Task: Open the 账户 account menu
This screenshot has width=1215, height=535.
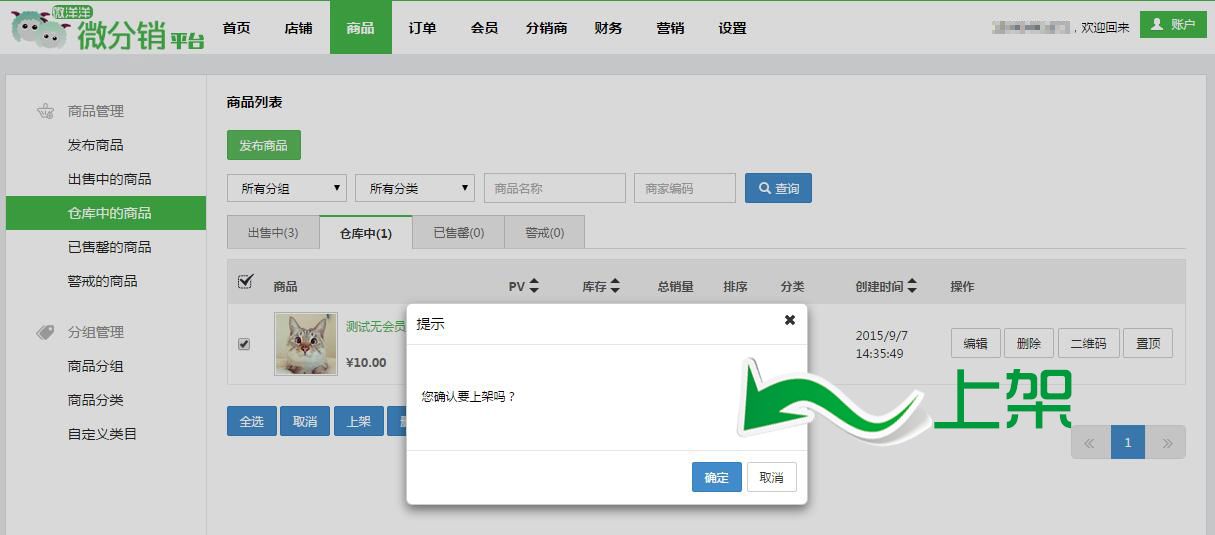Action: pos(1173,25)
